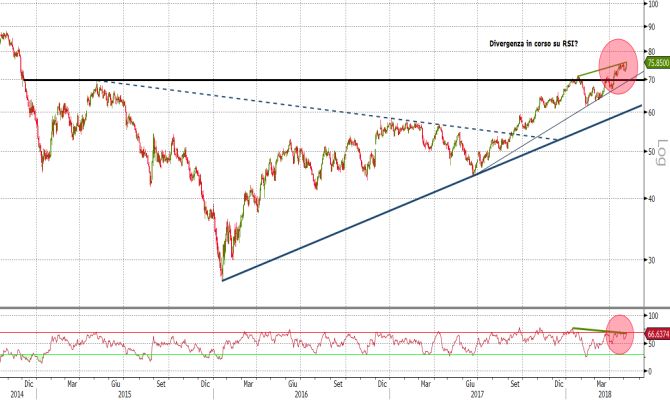Viewport: 670px width, 400px height.
Task: Click the Mar month label of 2018
Action: pyautogui.click(x=602, y=384)
